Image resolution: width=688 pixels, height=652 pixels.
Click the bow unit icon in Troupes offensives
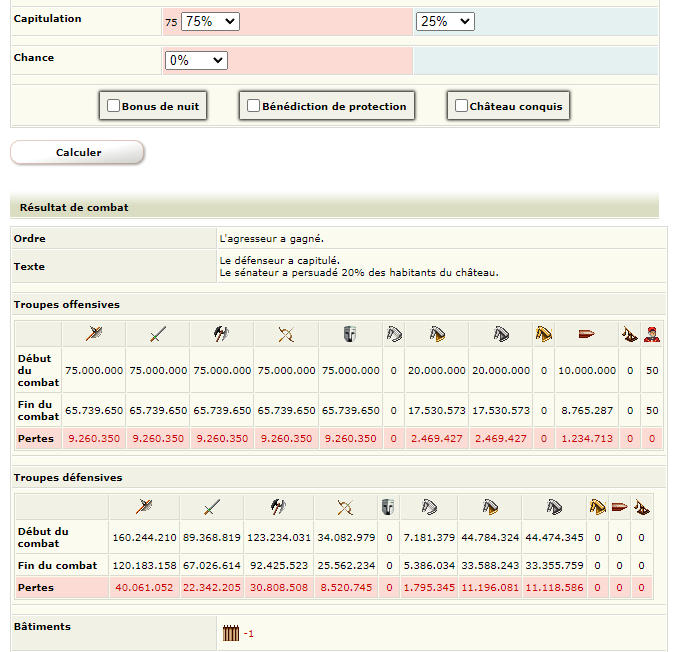tap(286, 334)
